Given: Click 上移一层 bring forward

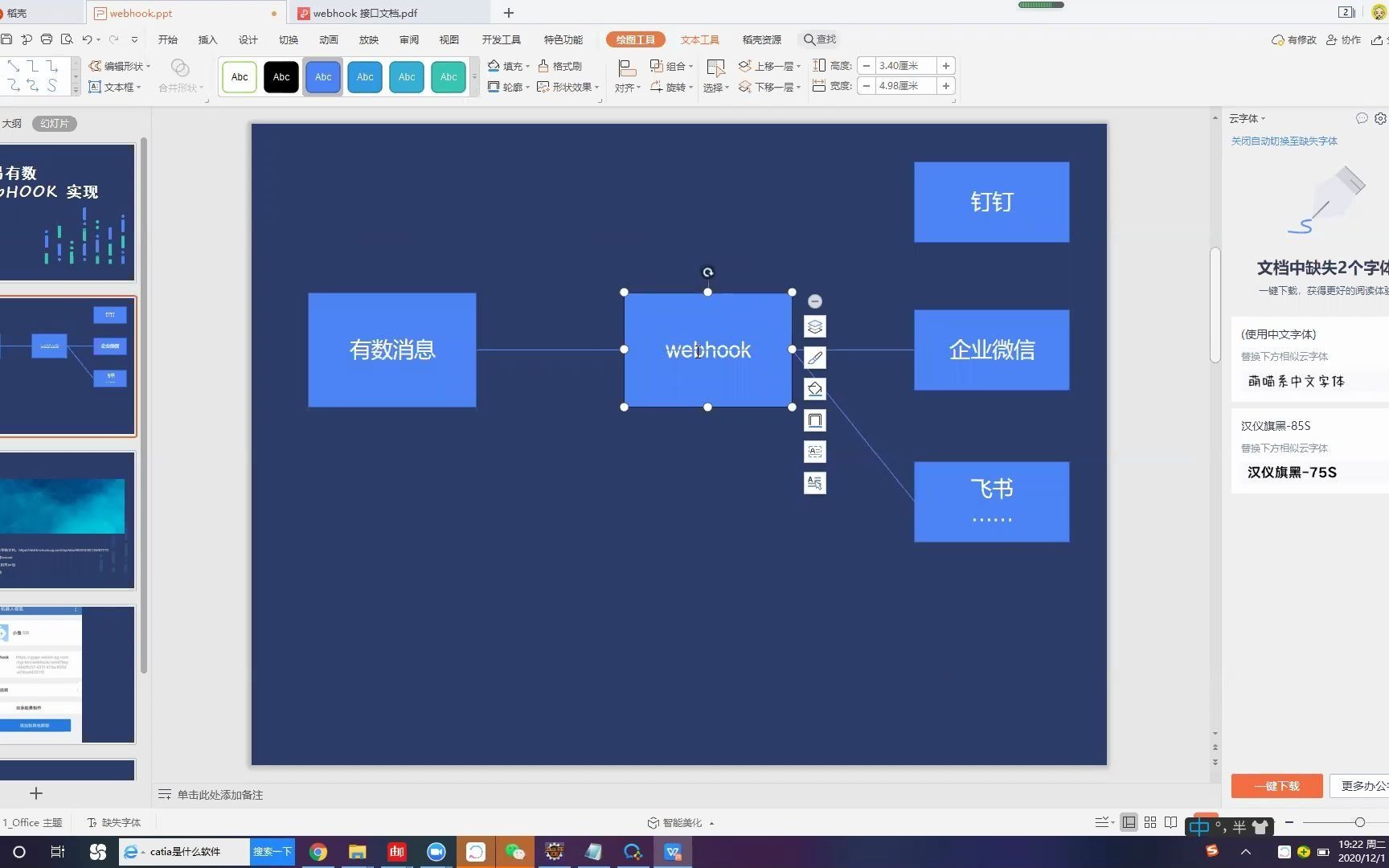Looking at the screenshot, I should click(x=769, y=66).
